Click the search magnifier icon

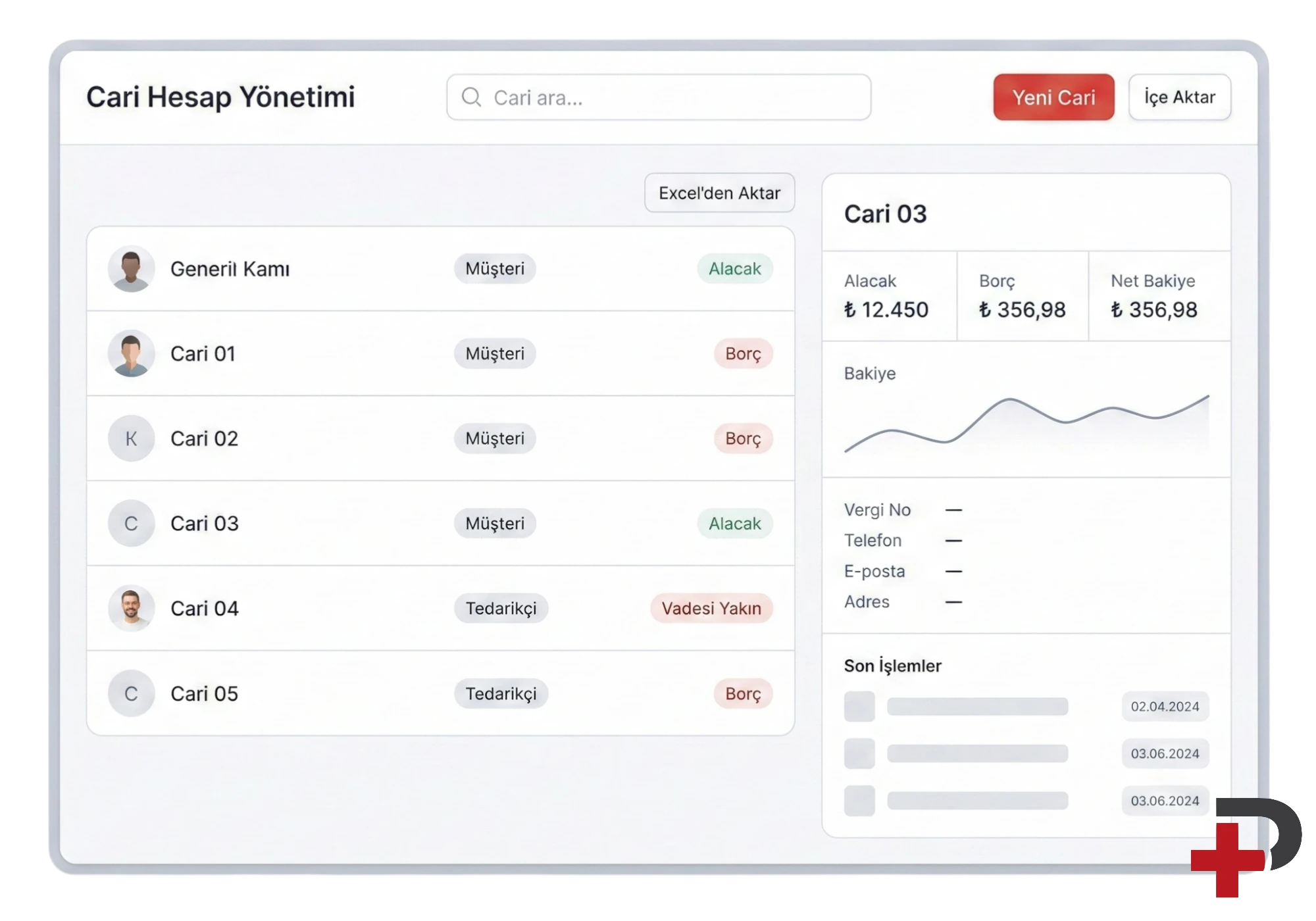pos(471,97)
